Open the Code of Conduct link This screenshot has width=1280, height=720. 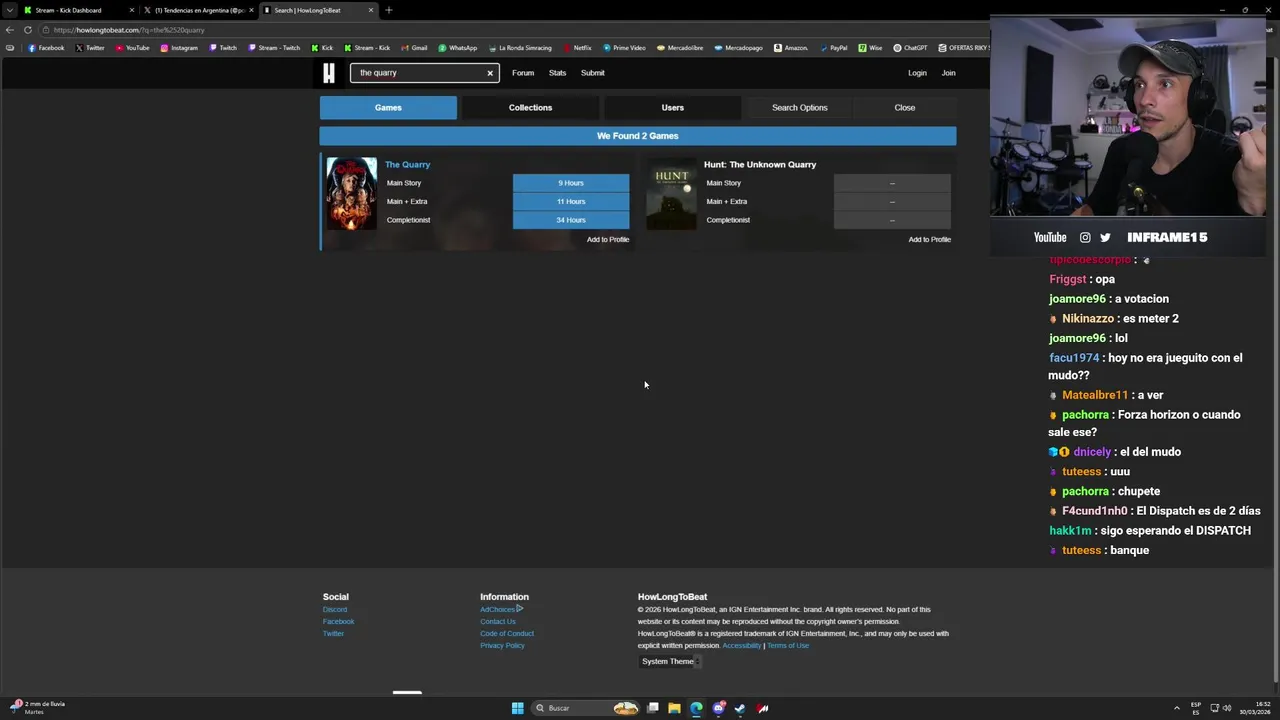pyautogui.click(x=507, y=634)
